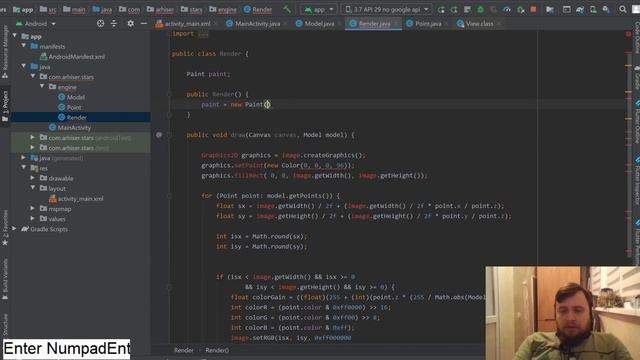Collapse the app module tree node
This screenshot has width=640, height=360.
(x=15, y=36)
